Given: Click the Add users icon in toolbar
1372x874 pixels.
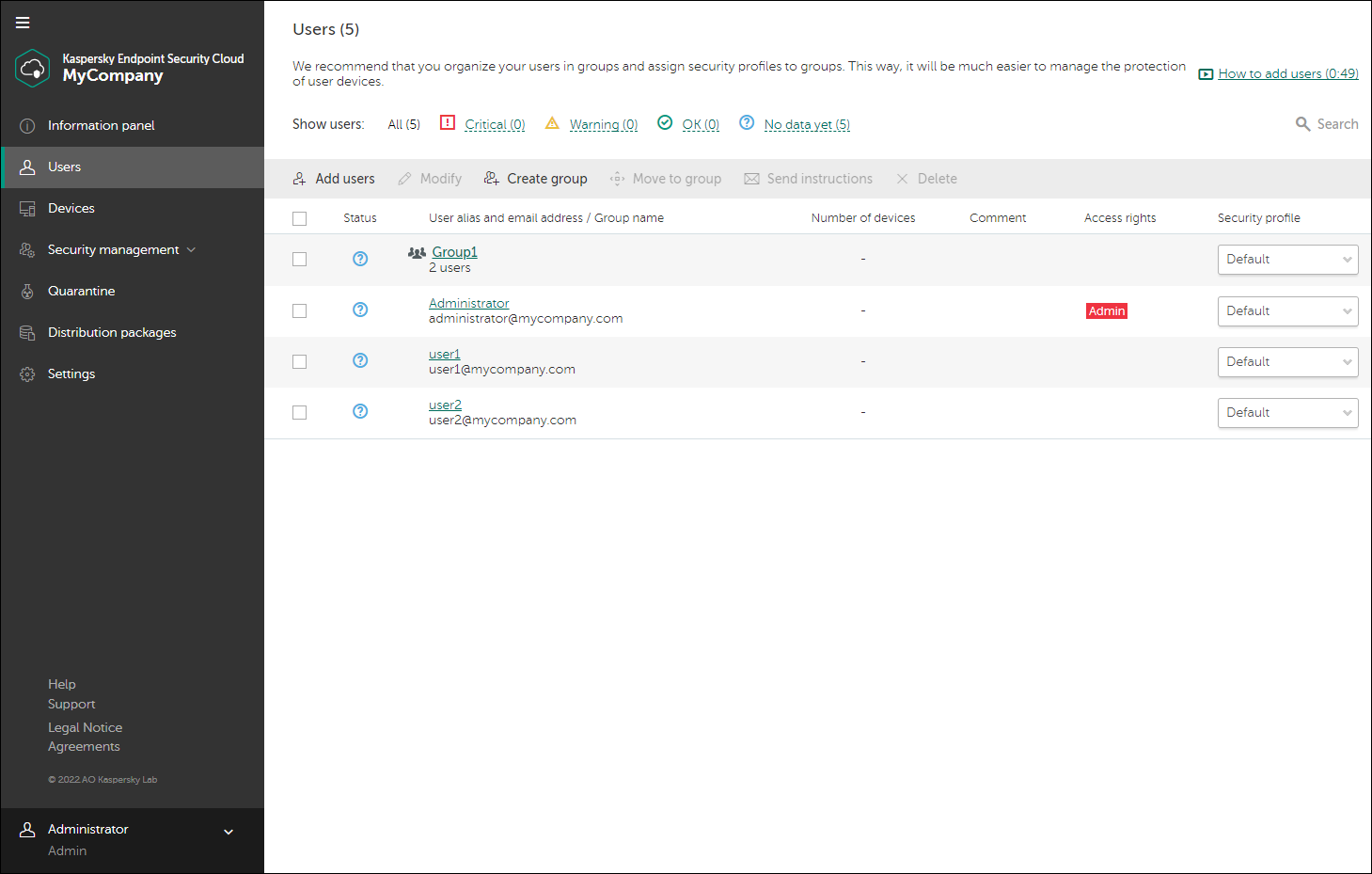Looking at the screenshot, I should pos(301,178).
